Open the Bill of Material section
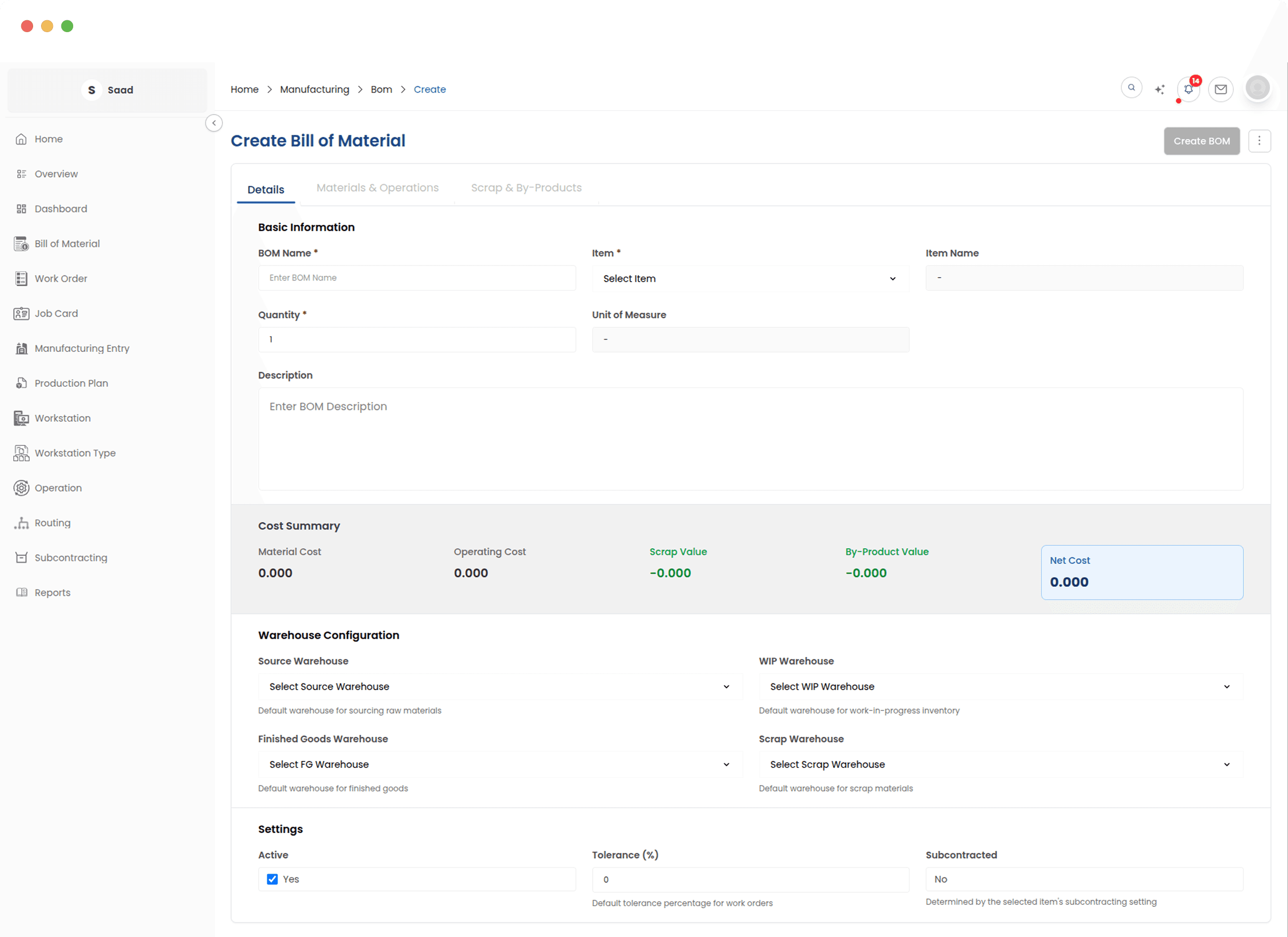Image resolution: width=1288 pixels, height=937 pixels. point(67,243)
